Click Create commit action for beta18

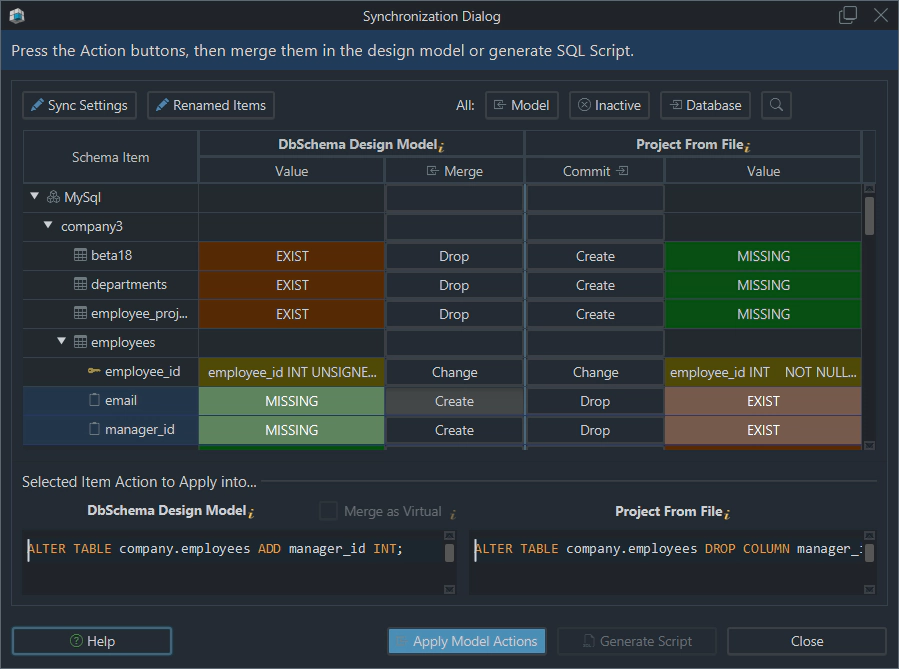pos(595,256)
